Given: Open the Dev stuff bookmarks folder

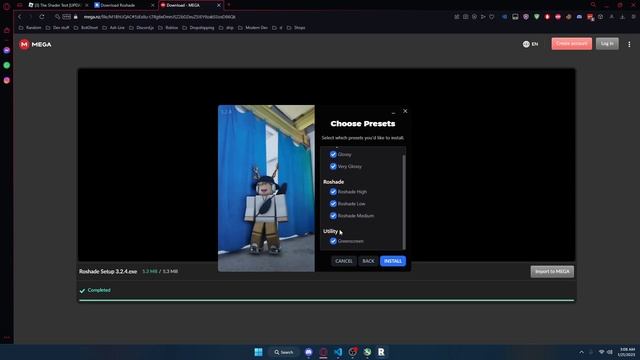Looking at the screenshot, I should coord(58,28).
